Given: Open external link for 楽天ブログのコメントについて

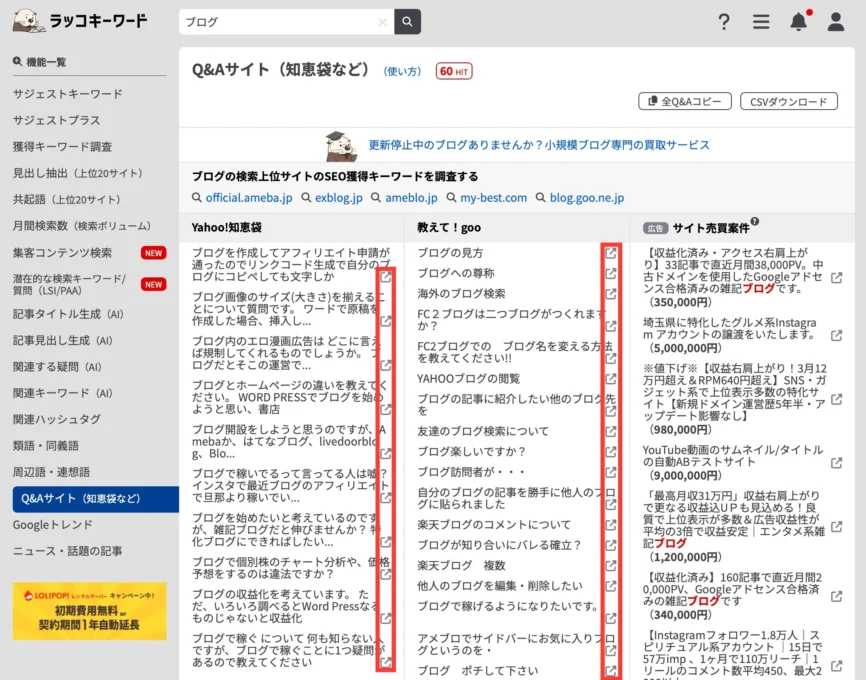Looking at the screenshot, I should coord(610,525).
